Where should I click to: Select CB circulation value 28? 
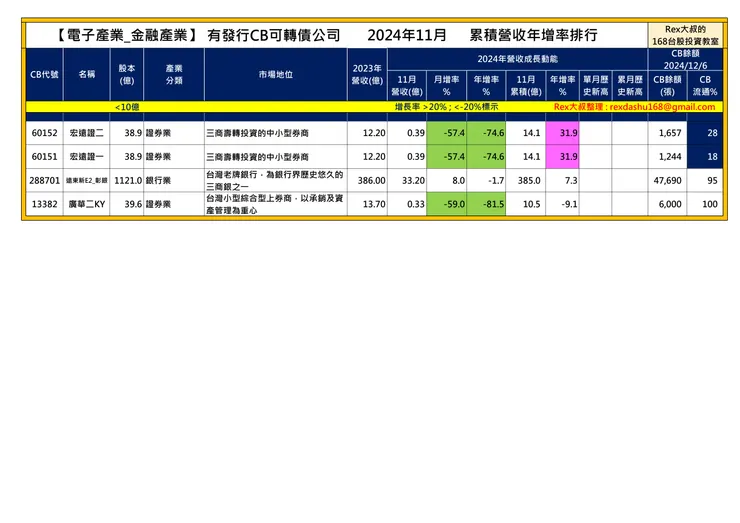705,133
